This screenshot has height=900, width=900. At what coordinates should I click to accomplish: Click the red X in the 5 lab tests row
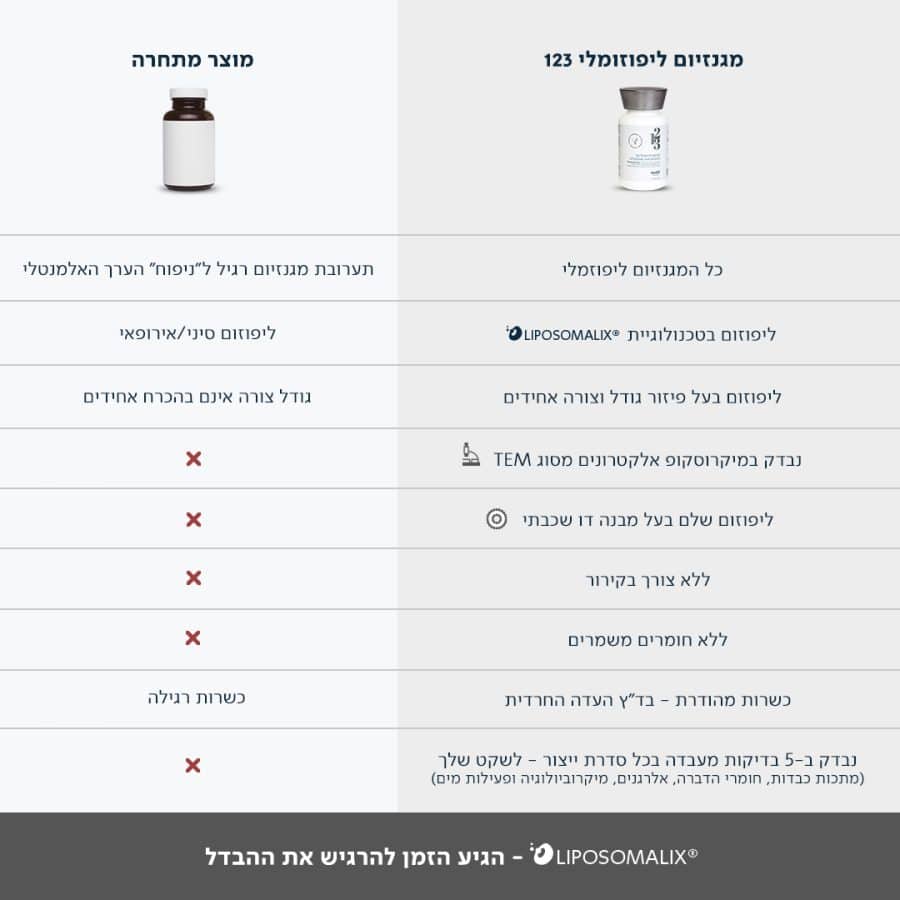pyautogui.click(x=194, y=765)
